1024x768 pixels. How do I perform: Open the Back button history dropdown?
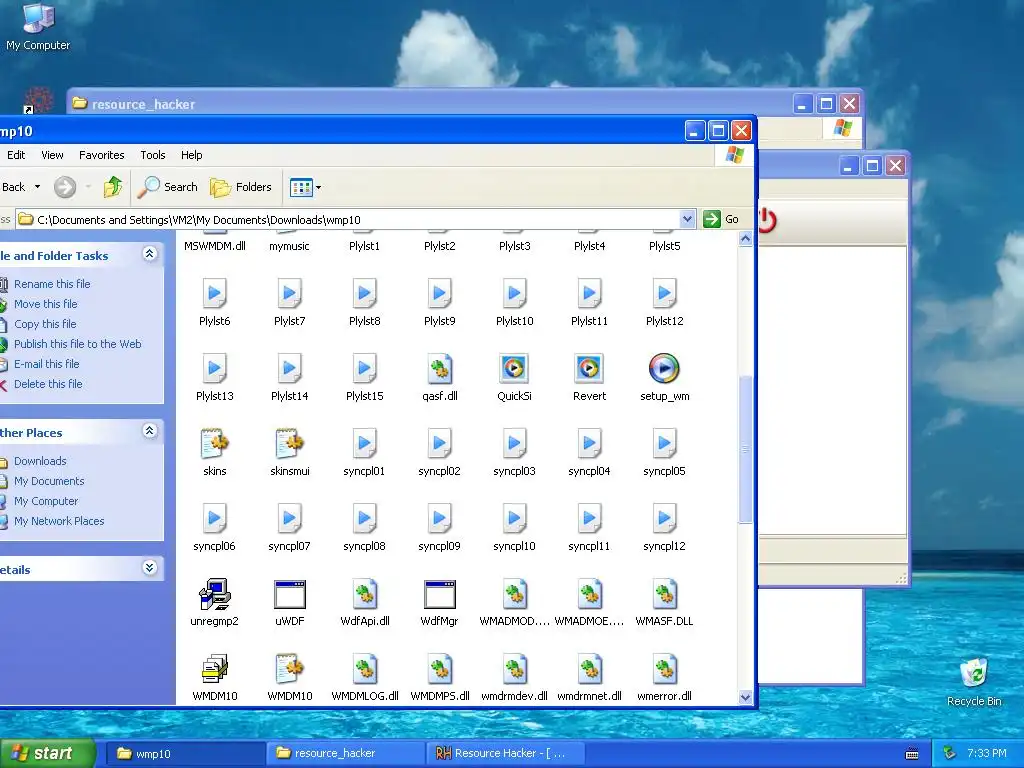tap(37, 187)
